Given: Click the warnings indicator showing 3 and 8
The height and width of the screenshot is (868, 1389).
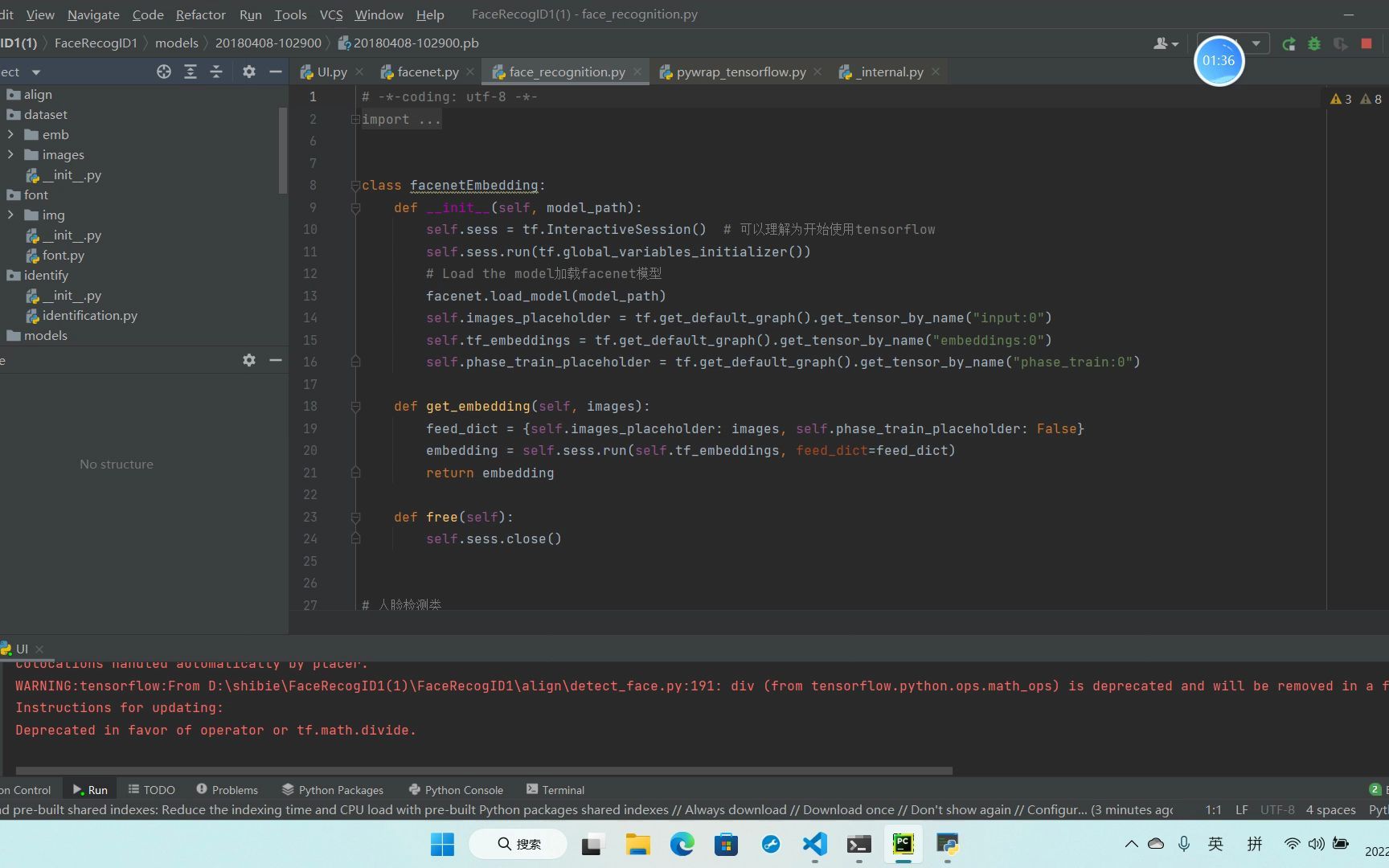Looking at the screenshot, I should tap(1356, 99).
